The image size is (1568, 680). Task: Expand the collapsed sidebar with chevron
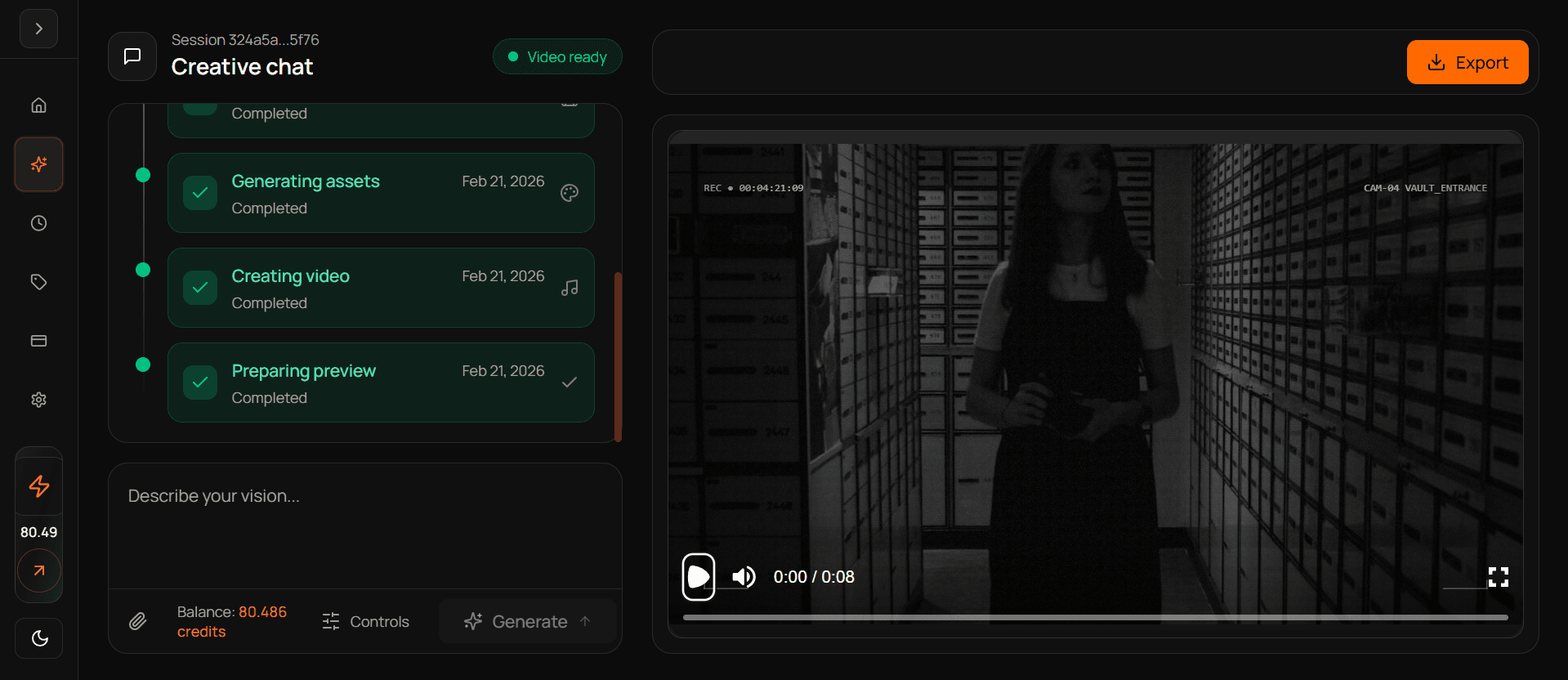tap(38, 29)
